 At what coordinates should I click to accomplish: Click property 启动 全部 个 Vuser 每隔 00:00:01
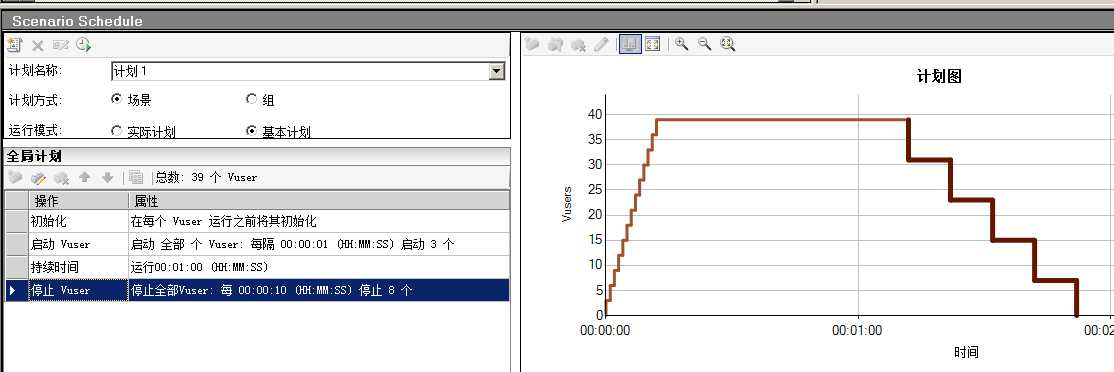292,244
